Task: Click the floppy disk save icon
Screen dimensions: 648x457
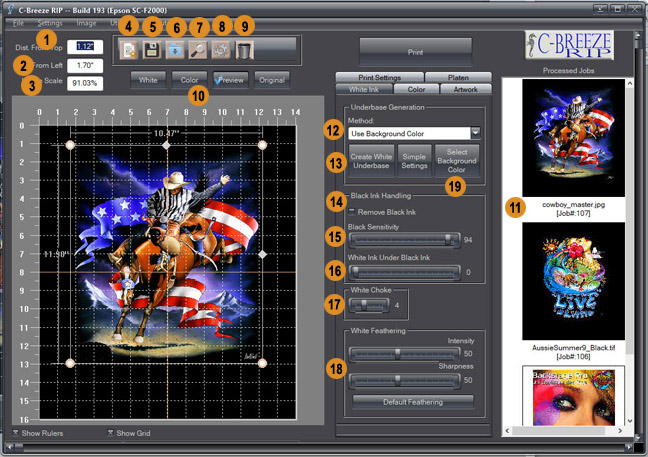Action: [152, 50]
